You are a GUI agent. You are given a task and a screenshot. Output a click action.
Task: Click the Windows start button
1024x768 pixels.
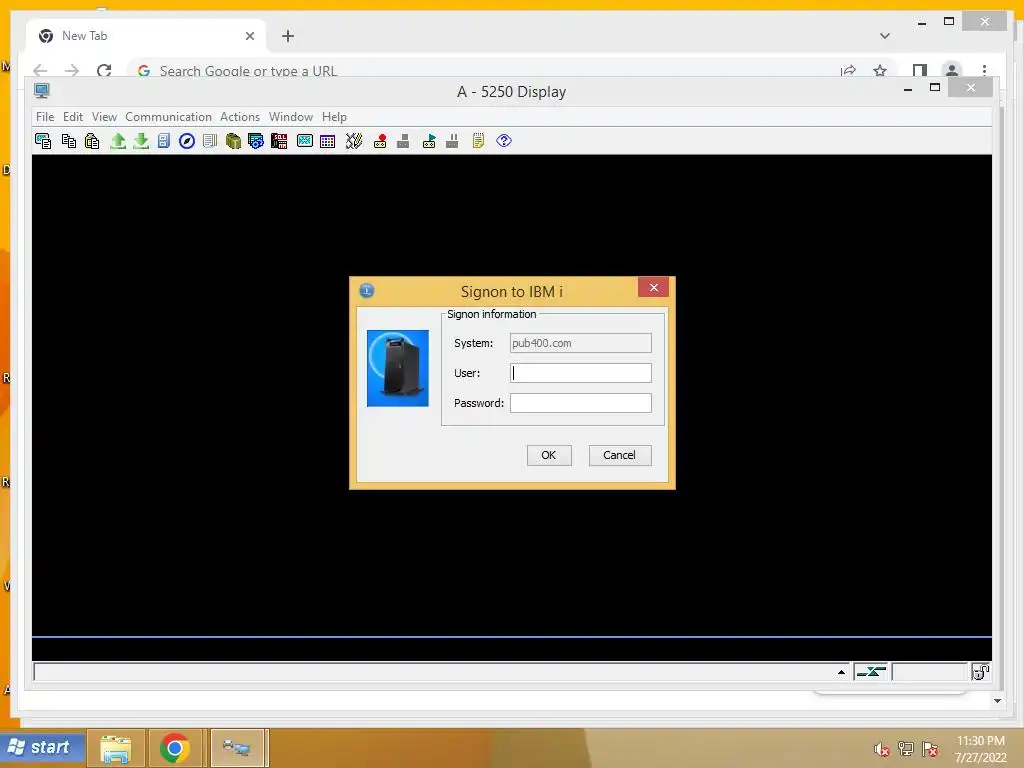tap(43, 747)
